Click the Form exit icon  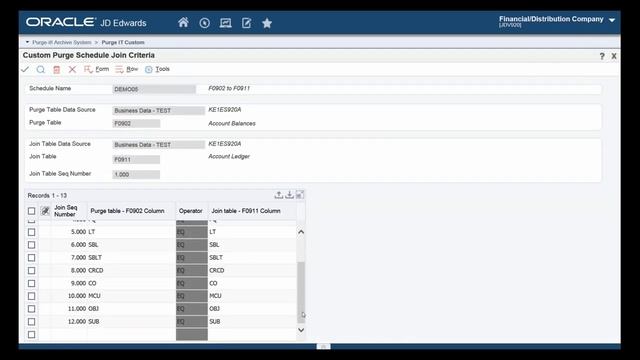[88, 69]
